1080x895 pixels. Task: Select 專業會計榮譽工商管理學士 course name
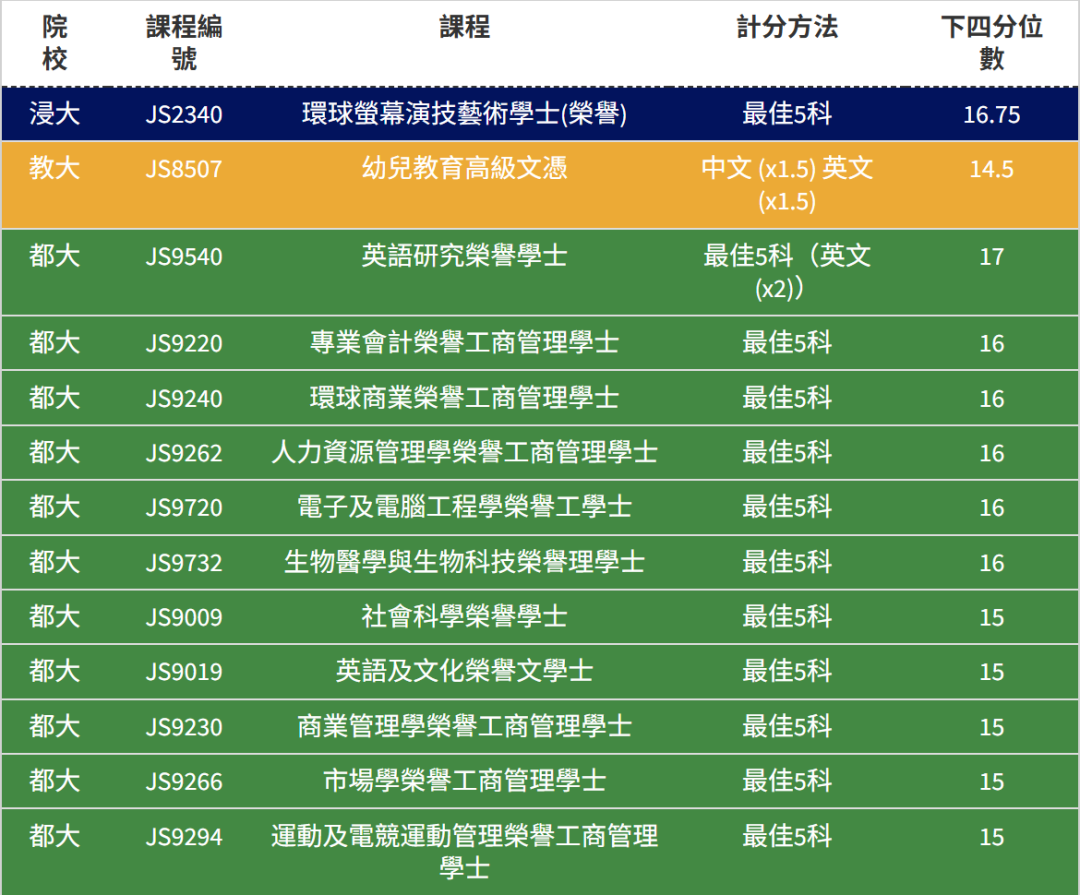[465, 342]
